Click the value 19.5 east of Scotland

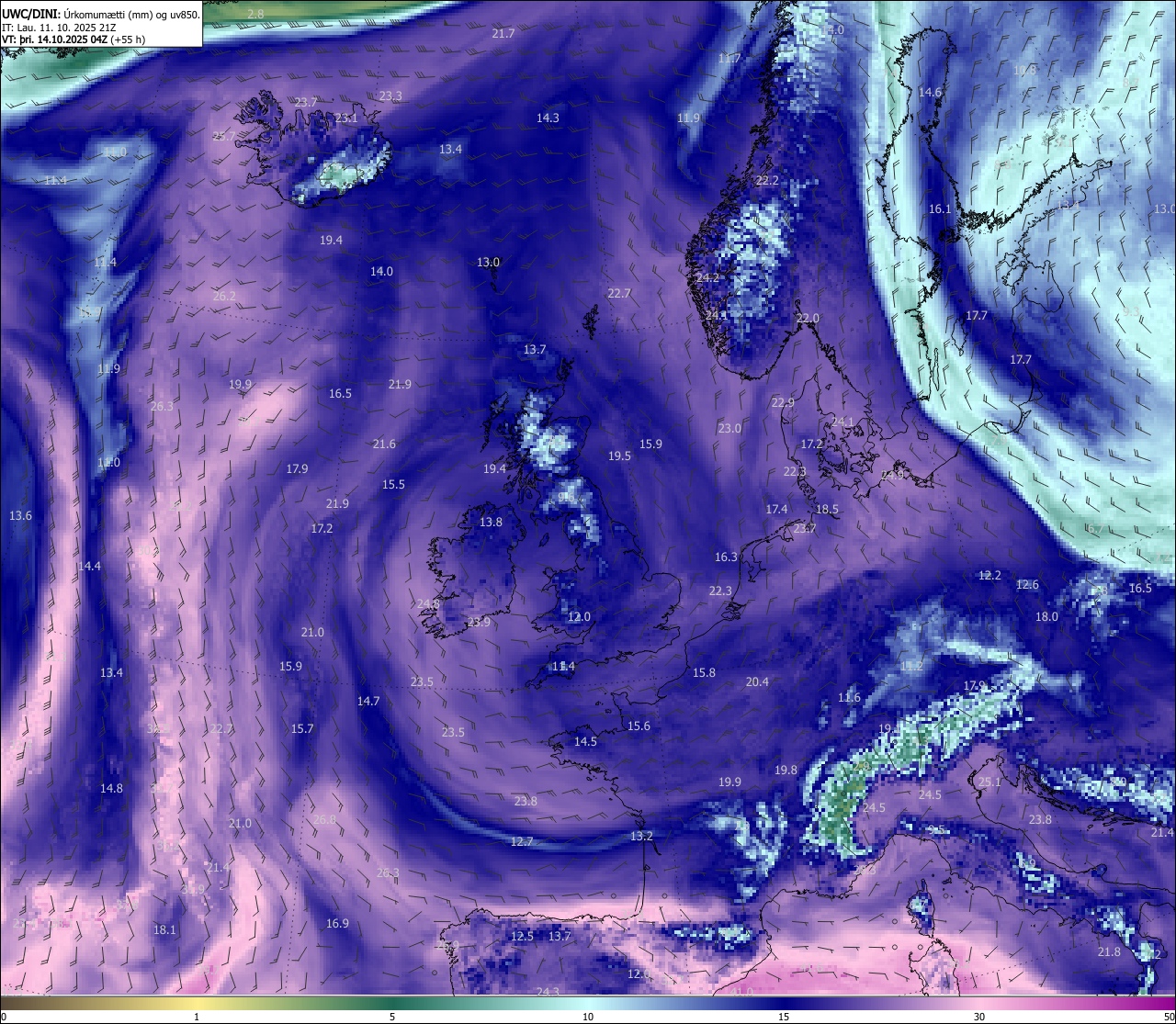pos(620,456)
